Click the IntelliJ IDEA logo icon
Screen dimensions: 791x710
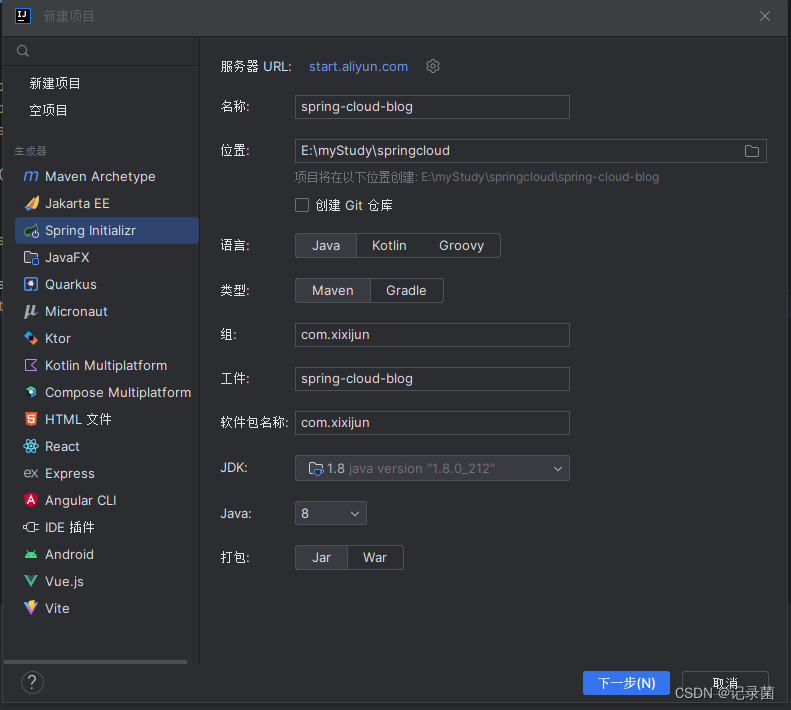(x=23, y=16)
